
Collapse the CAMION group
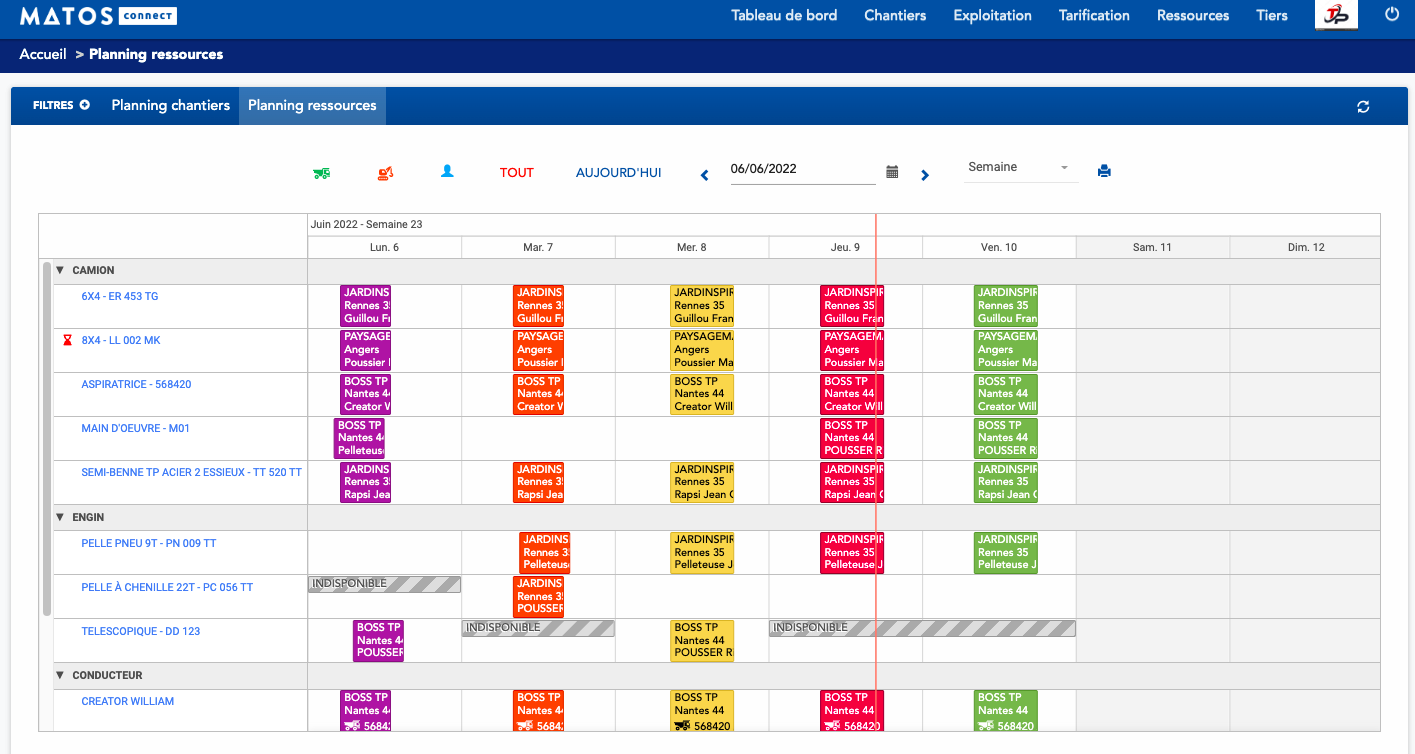pos(60,270)
